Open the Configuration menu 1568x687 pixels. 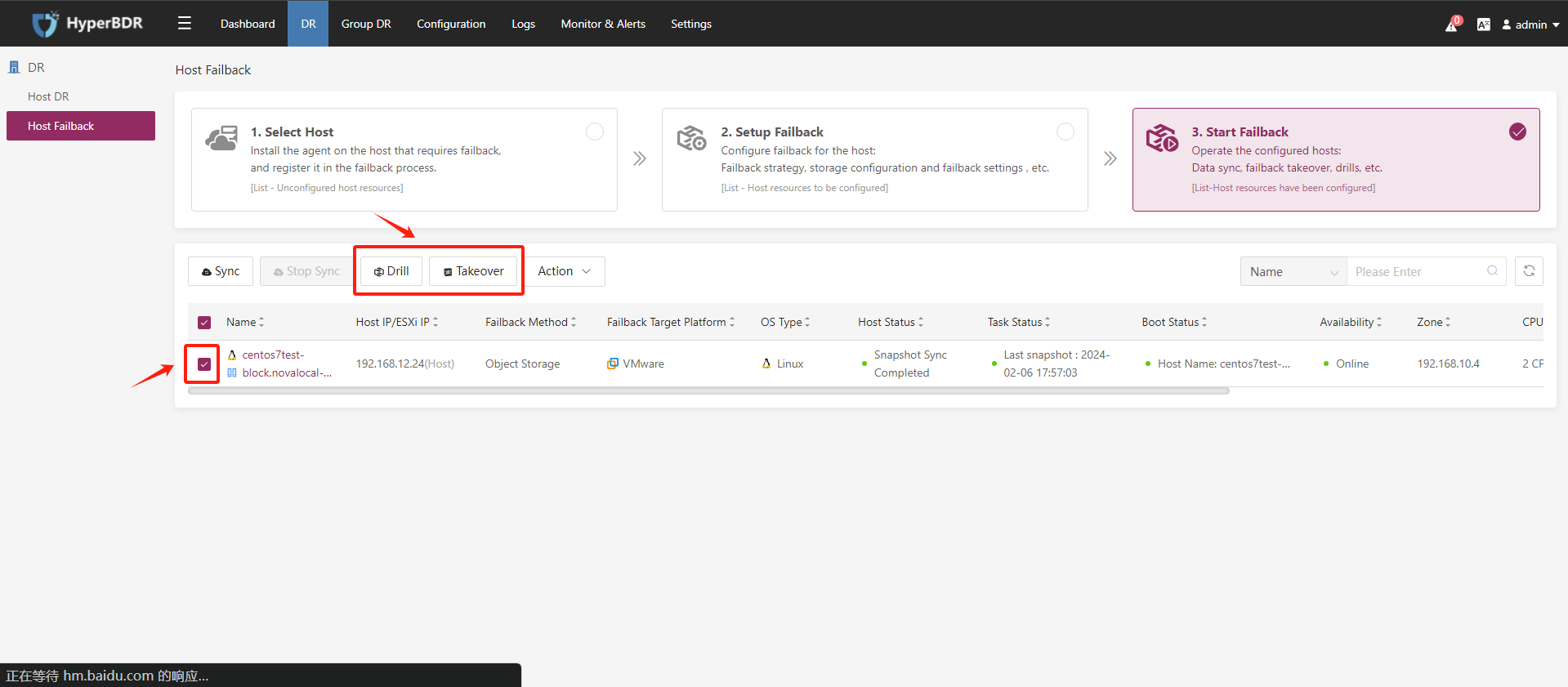(451, 24)
